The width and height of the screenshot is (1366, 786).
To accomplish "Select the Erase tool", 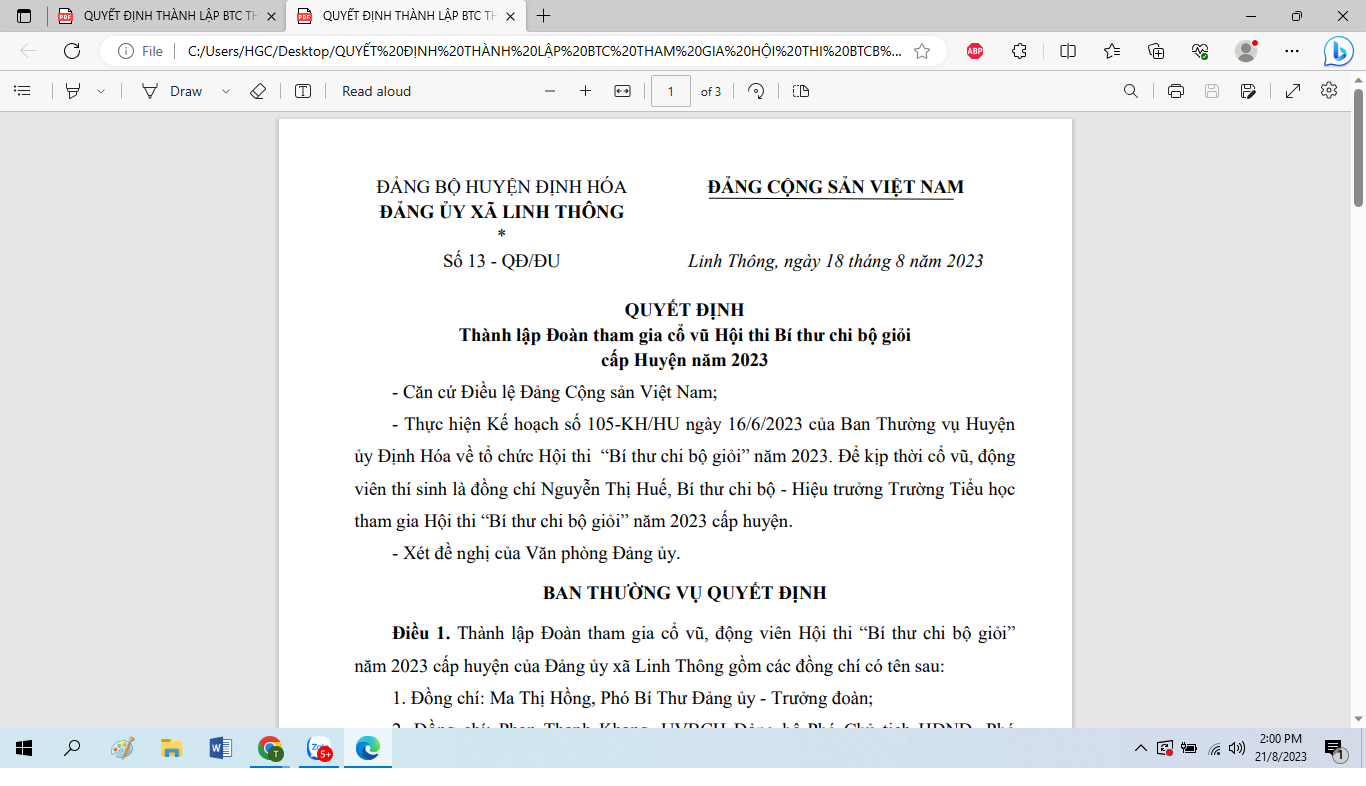I will [x=257, y=91].
